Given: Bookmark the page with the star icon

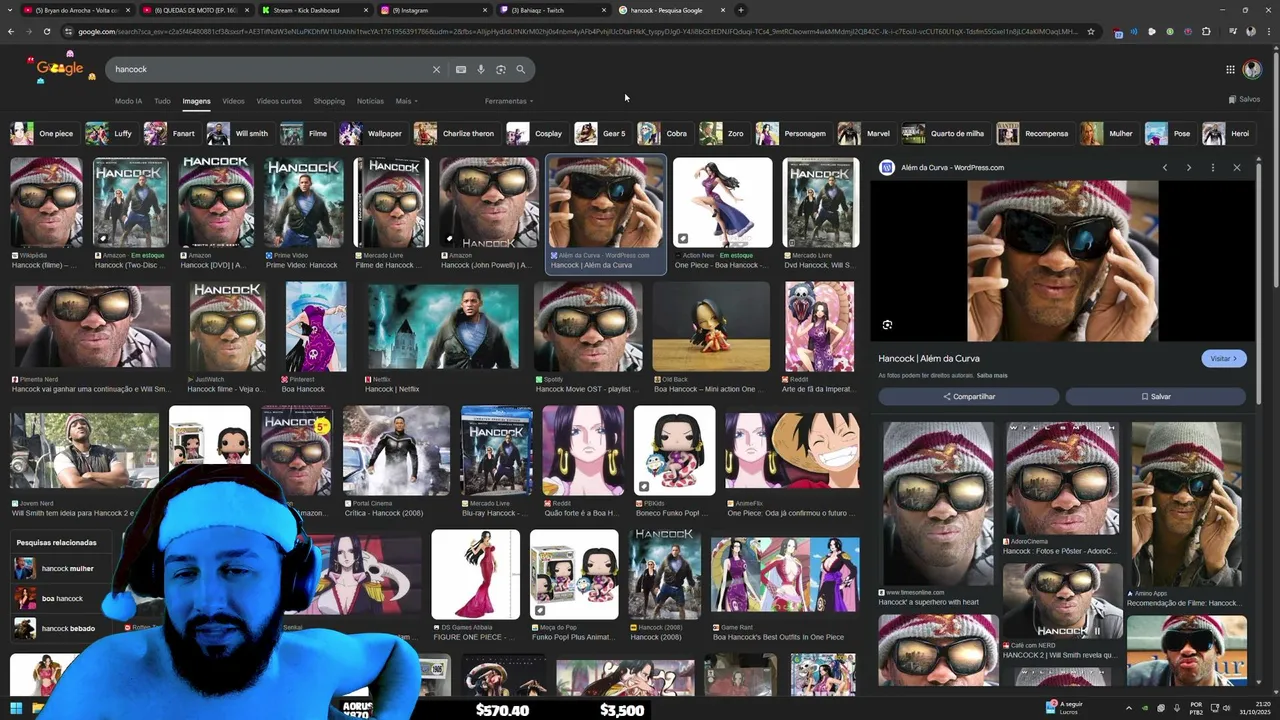Looking at the screenshot, I should click(1090, 32).
